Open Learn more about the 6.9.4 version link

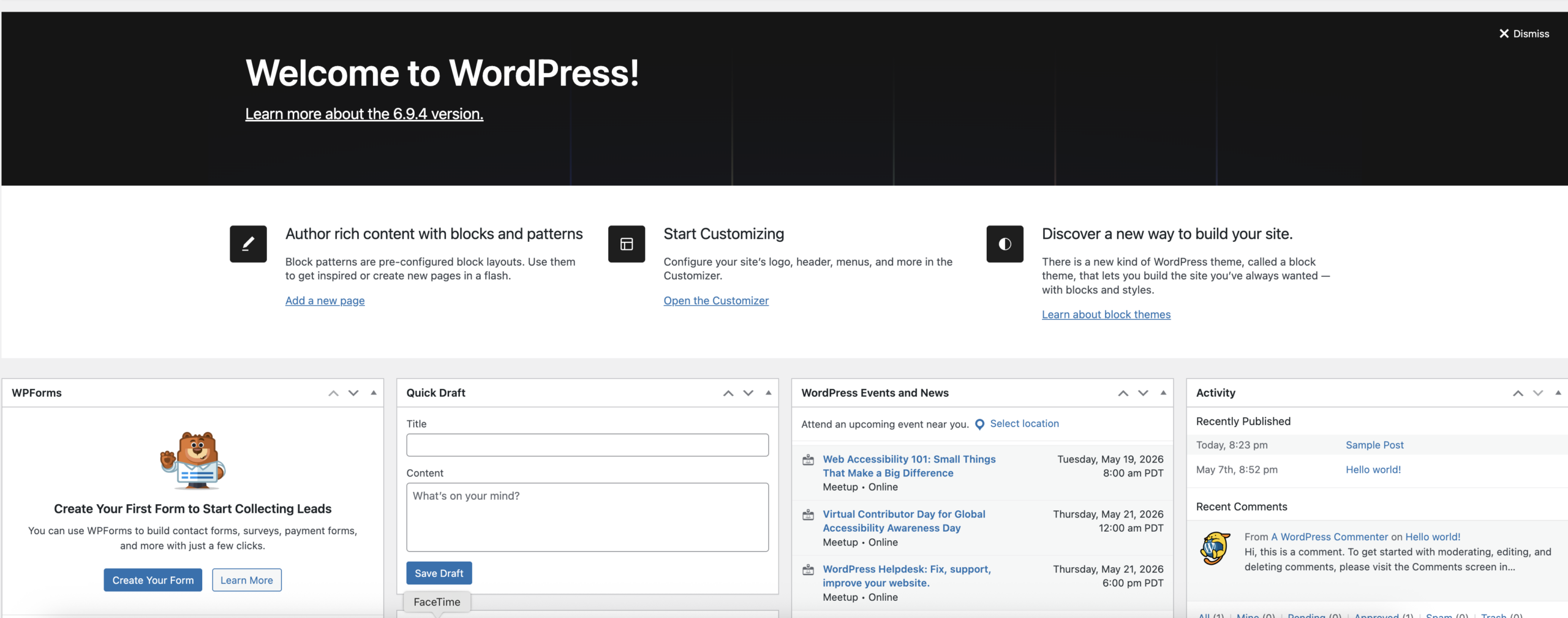[x=364, y=114]
